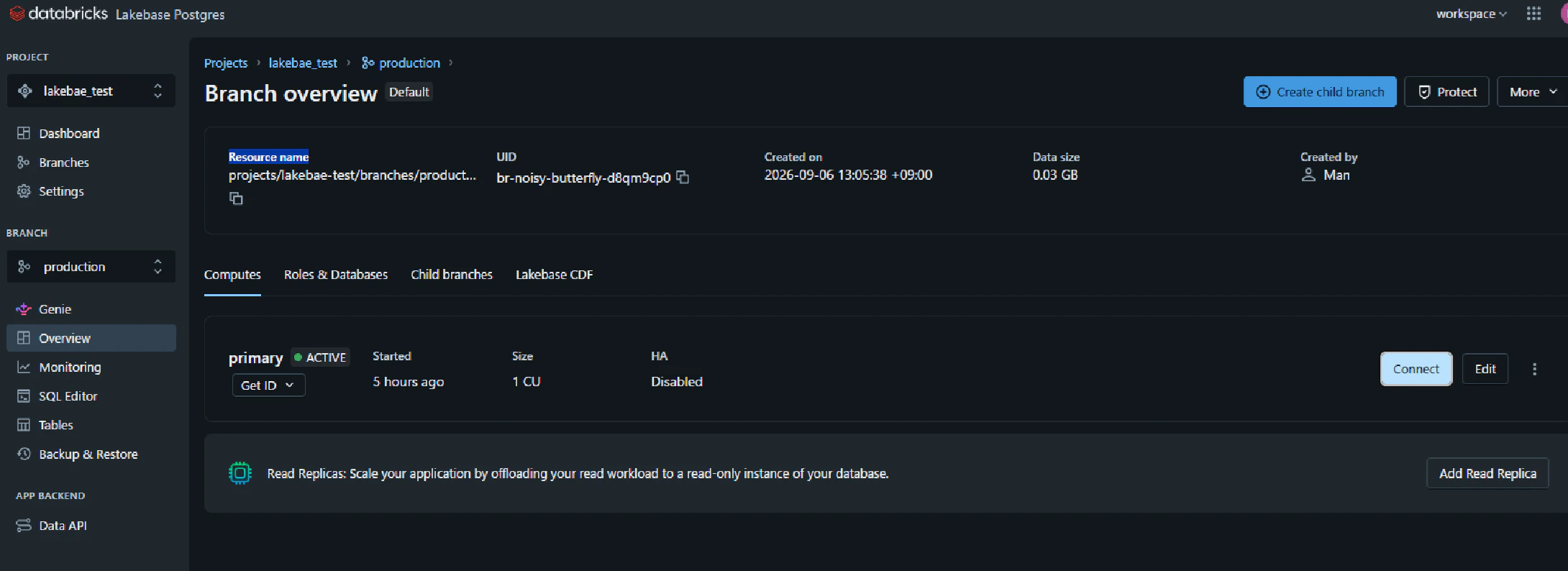Click the SQL Editor icon
This screenshot has width=1568, height=571.
pos(24,396)
